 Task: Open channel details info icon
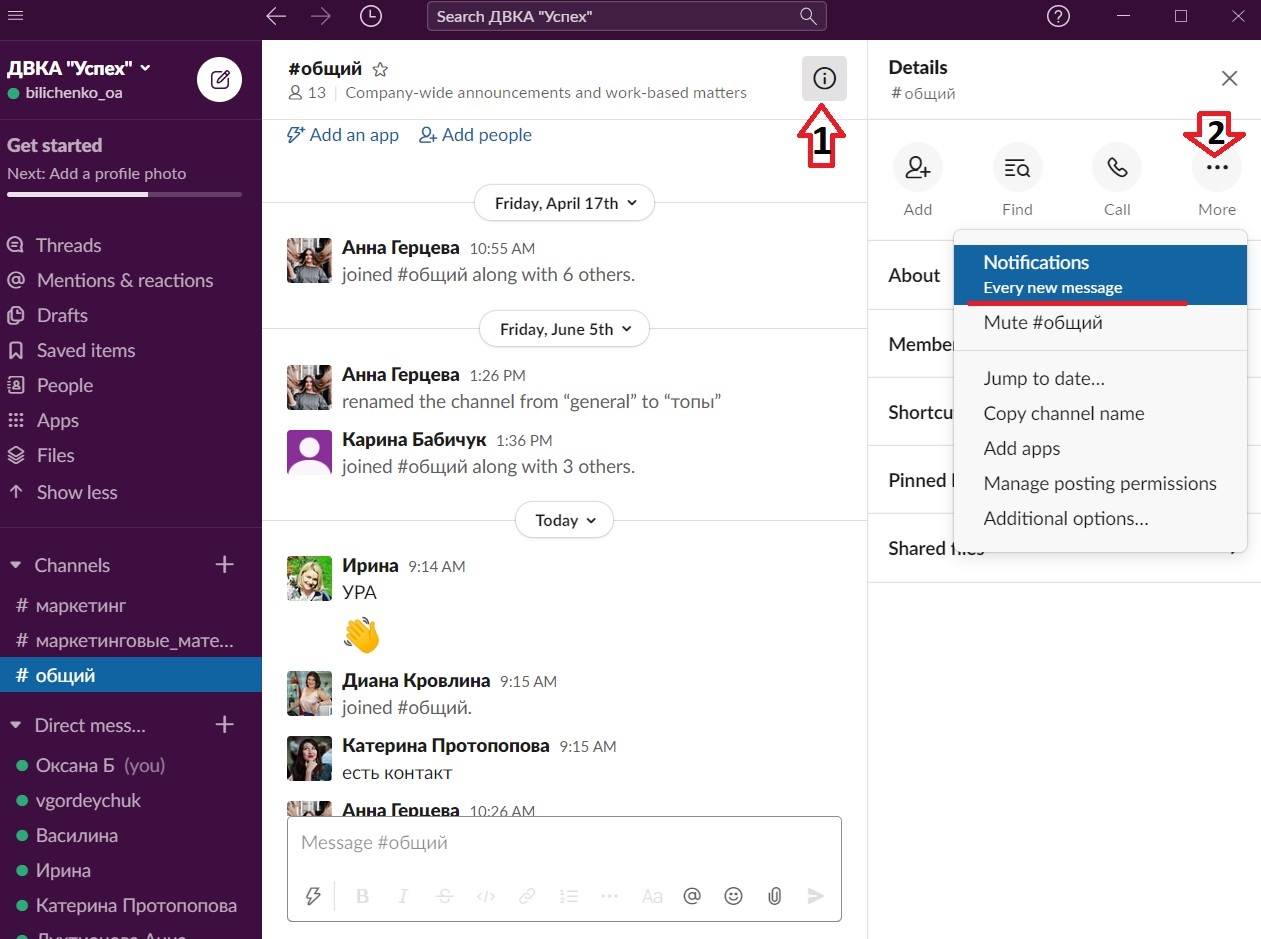tap(824, 78)
